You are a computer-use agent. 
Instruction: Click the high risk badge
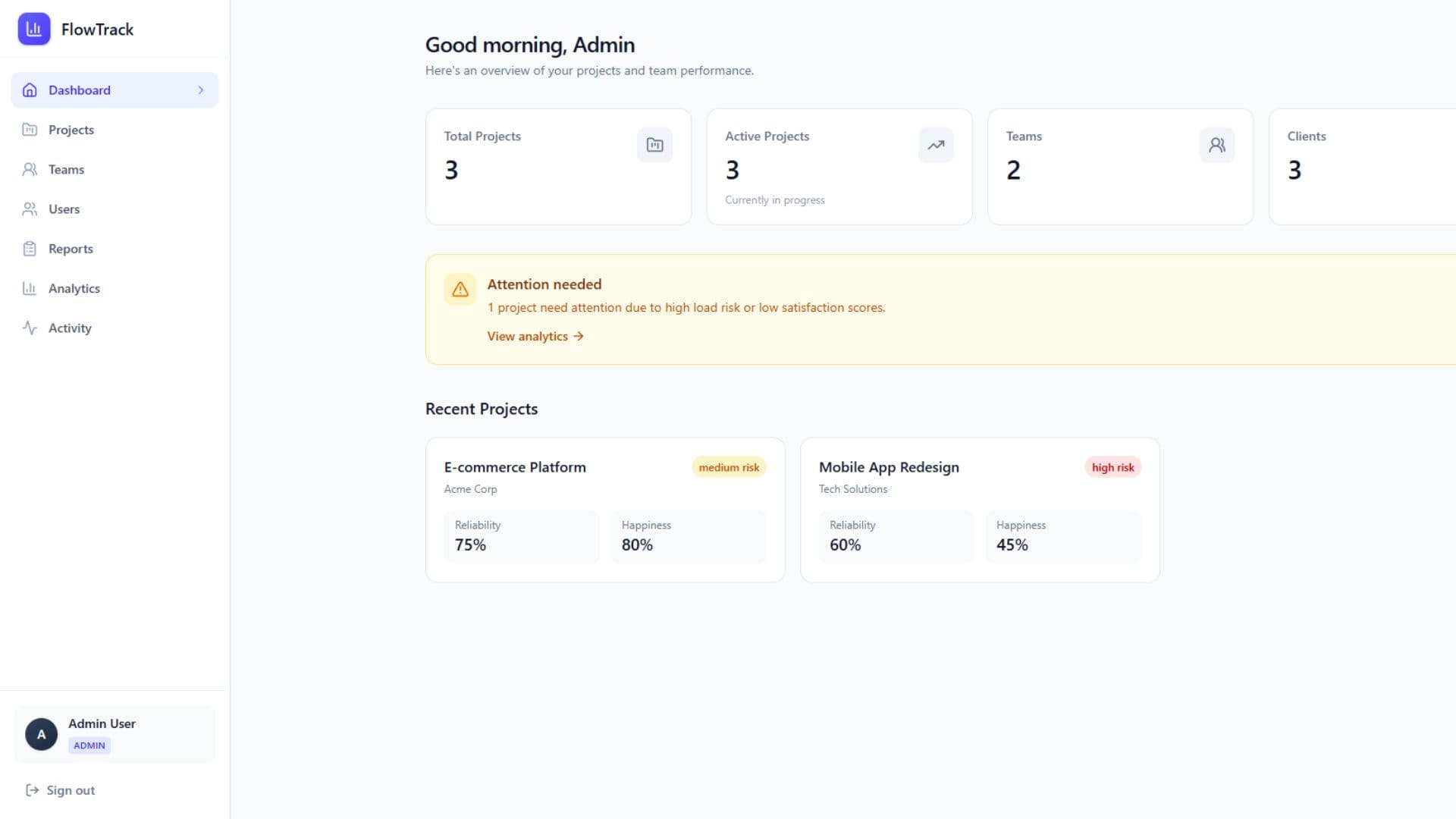[x=1112, y=467]
